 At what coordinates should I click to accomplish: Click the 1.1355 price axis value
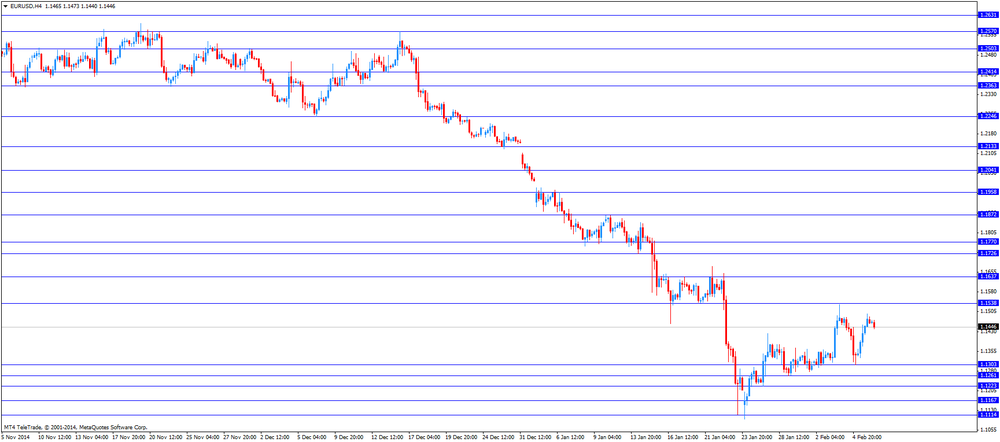[989, 351]
